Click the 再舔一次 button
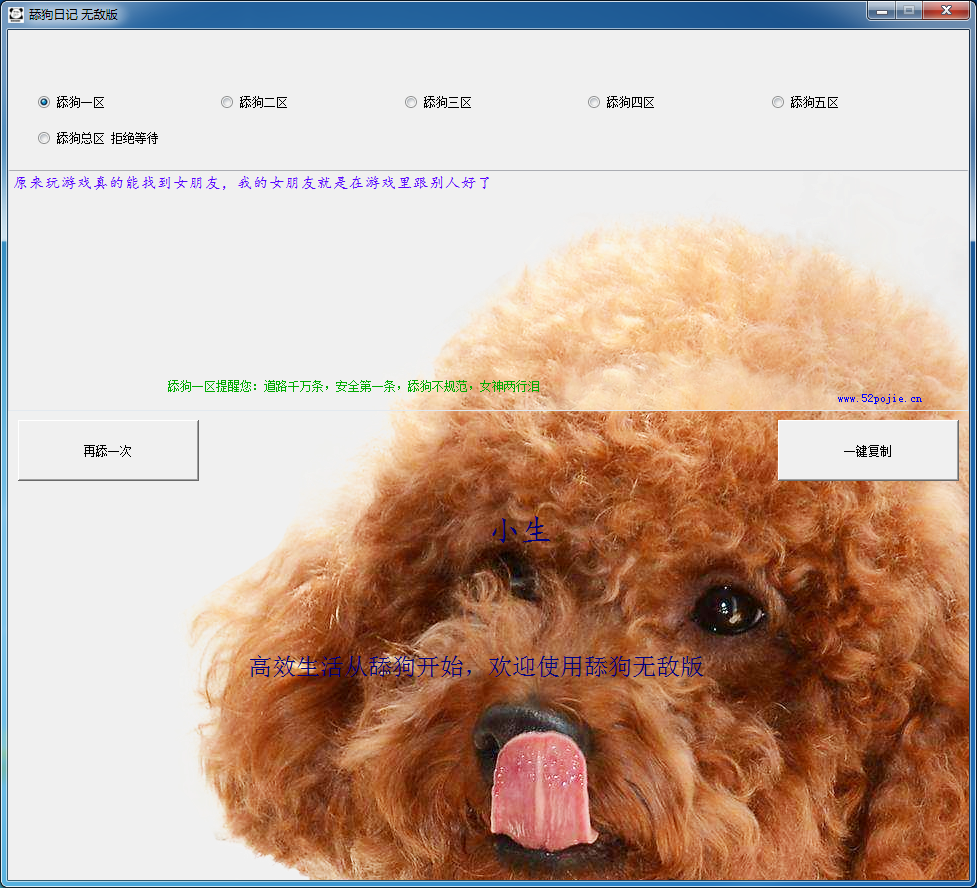 (108, 451)
